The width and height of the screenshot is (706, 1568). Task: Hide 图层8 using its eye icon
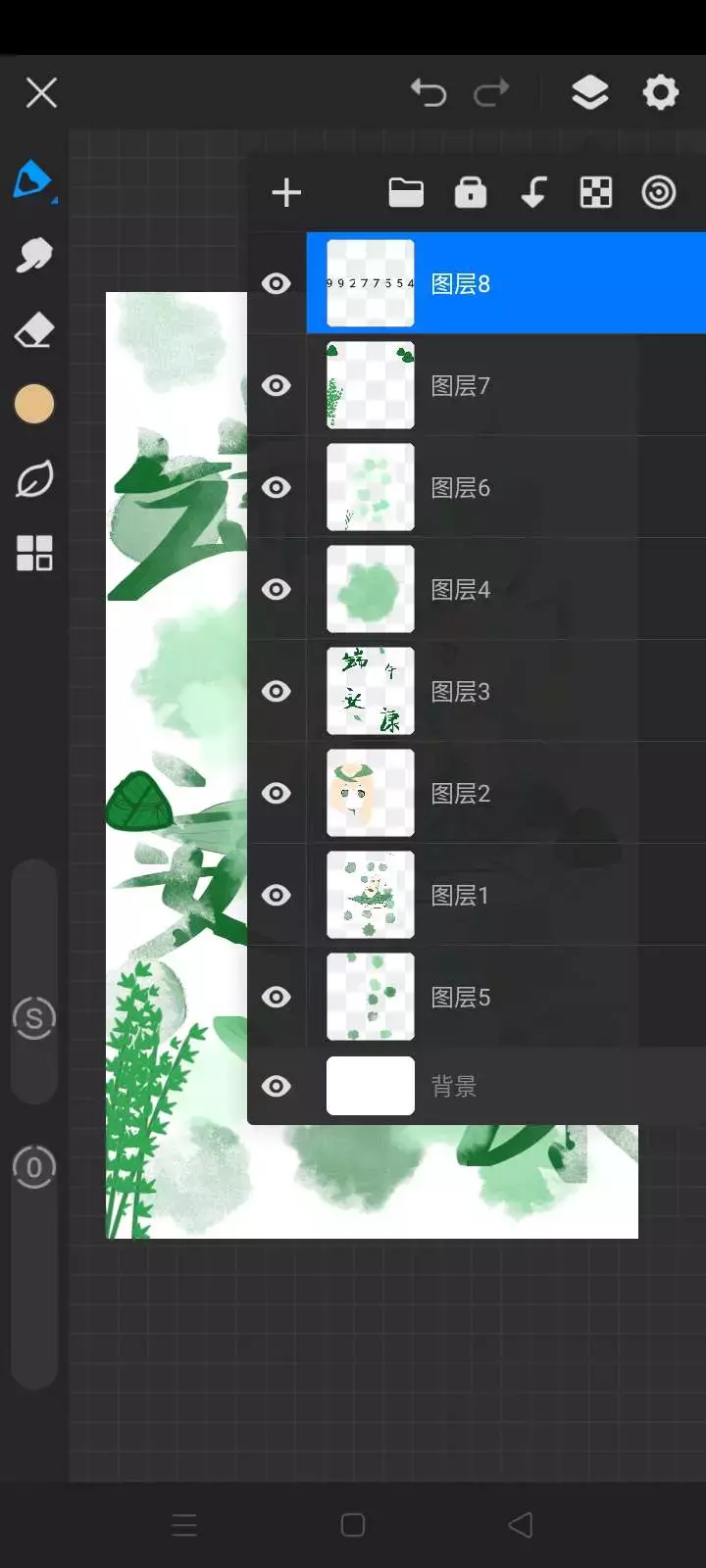pos(277,283)
